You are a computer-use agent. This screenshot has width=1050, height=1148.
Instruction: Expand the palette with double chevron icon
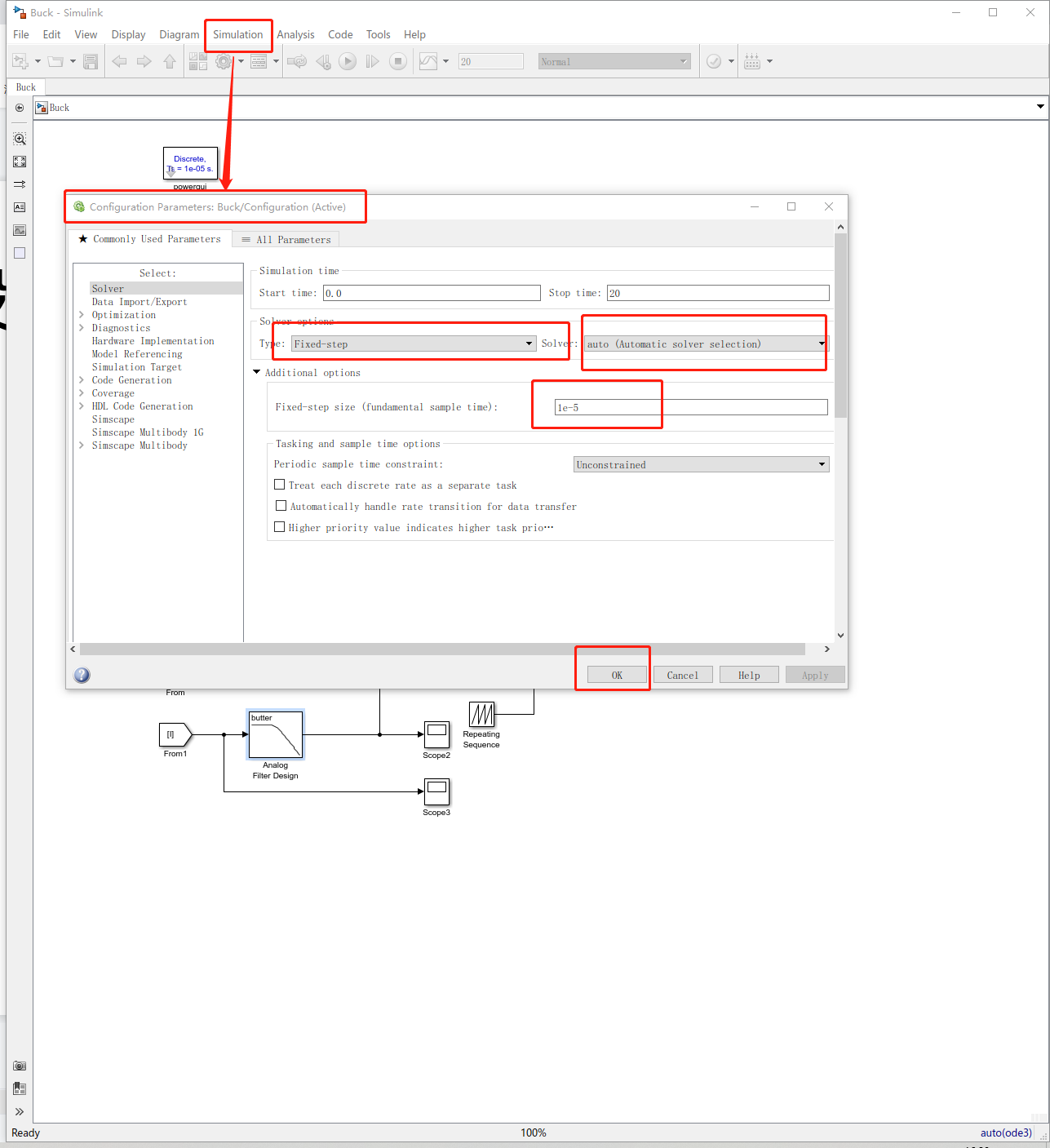click(x=20, y=1111)
